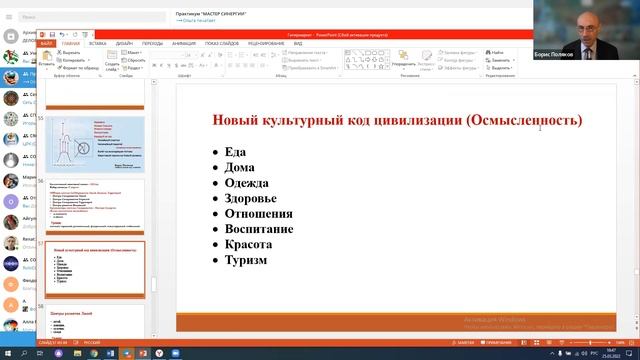Open Примечания (Comments) in status bar

pyautogui.click(x=496, y=343)
